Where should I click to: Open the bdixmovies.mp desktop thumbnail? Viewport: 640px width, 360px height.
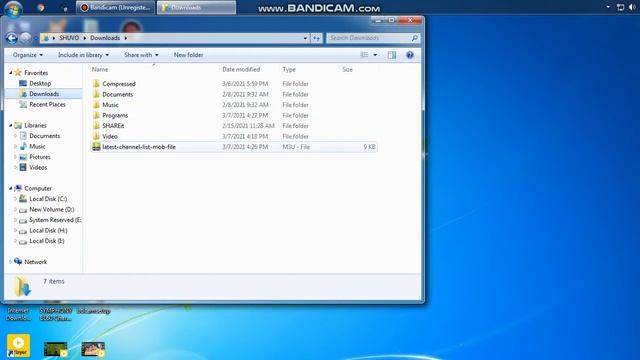[93, 349]
